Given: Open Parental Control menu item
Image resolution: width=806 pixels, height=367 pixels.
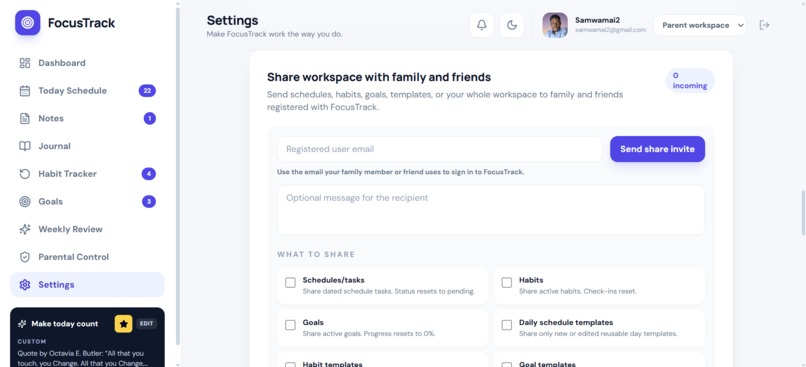Looking at the screenshot, I should pos(87,258).
